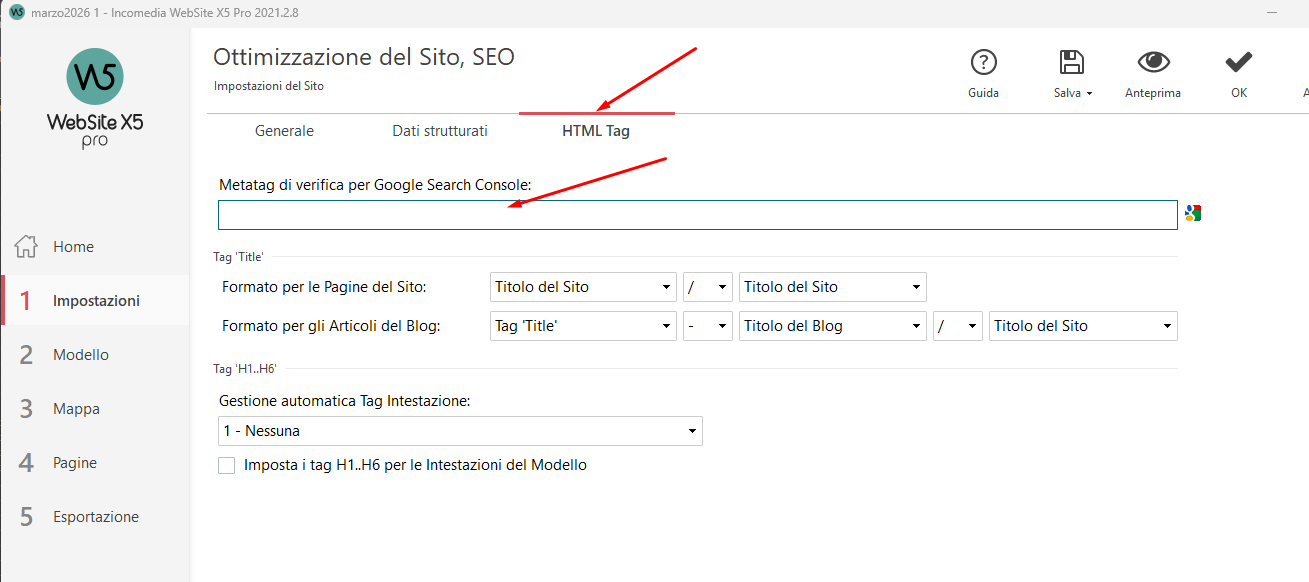Open Gestione automatica Tag Intestazione dropdown
The width and height of the screenshot is (1309, 582).
click(x=460, y=431)
